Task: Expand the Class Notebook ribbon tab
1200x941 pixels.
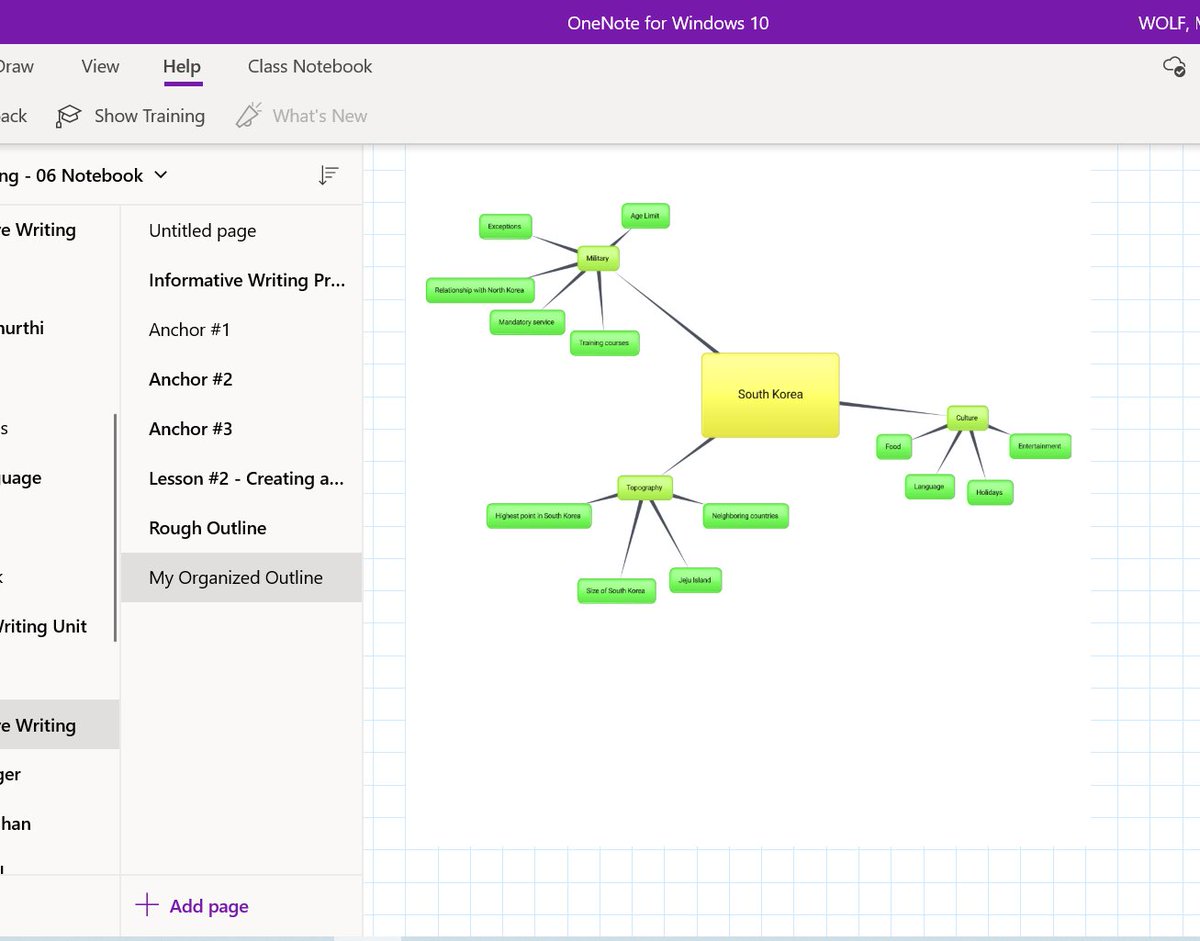Action: pos(309,66)
